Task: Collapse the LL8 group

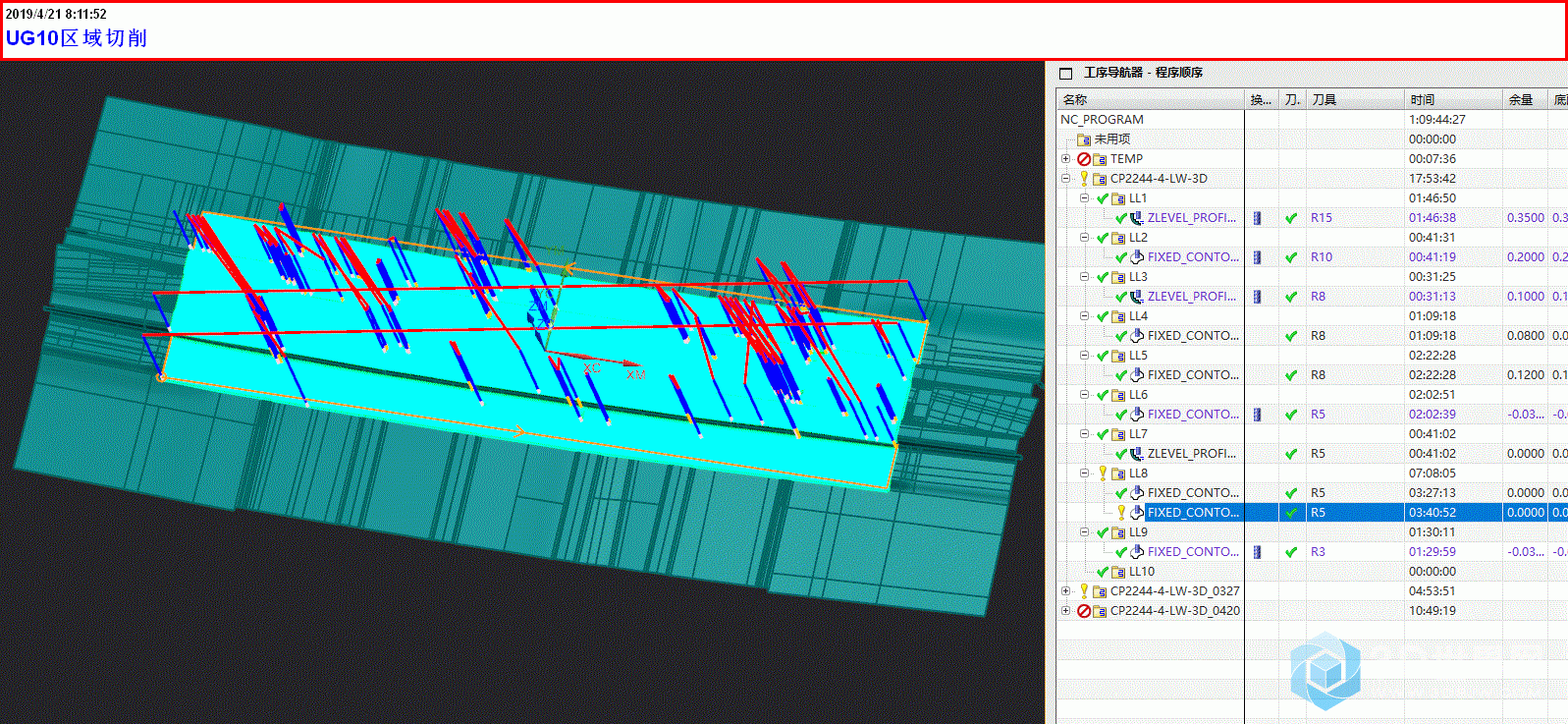Action: [1085, 473]
